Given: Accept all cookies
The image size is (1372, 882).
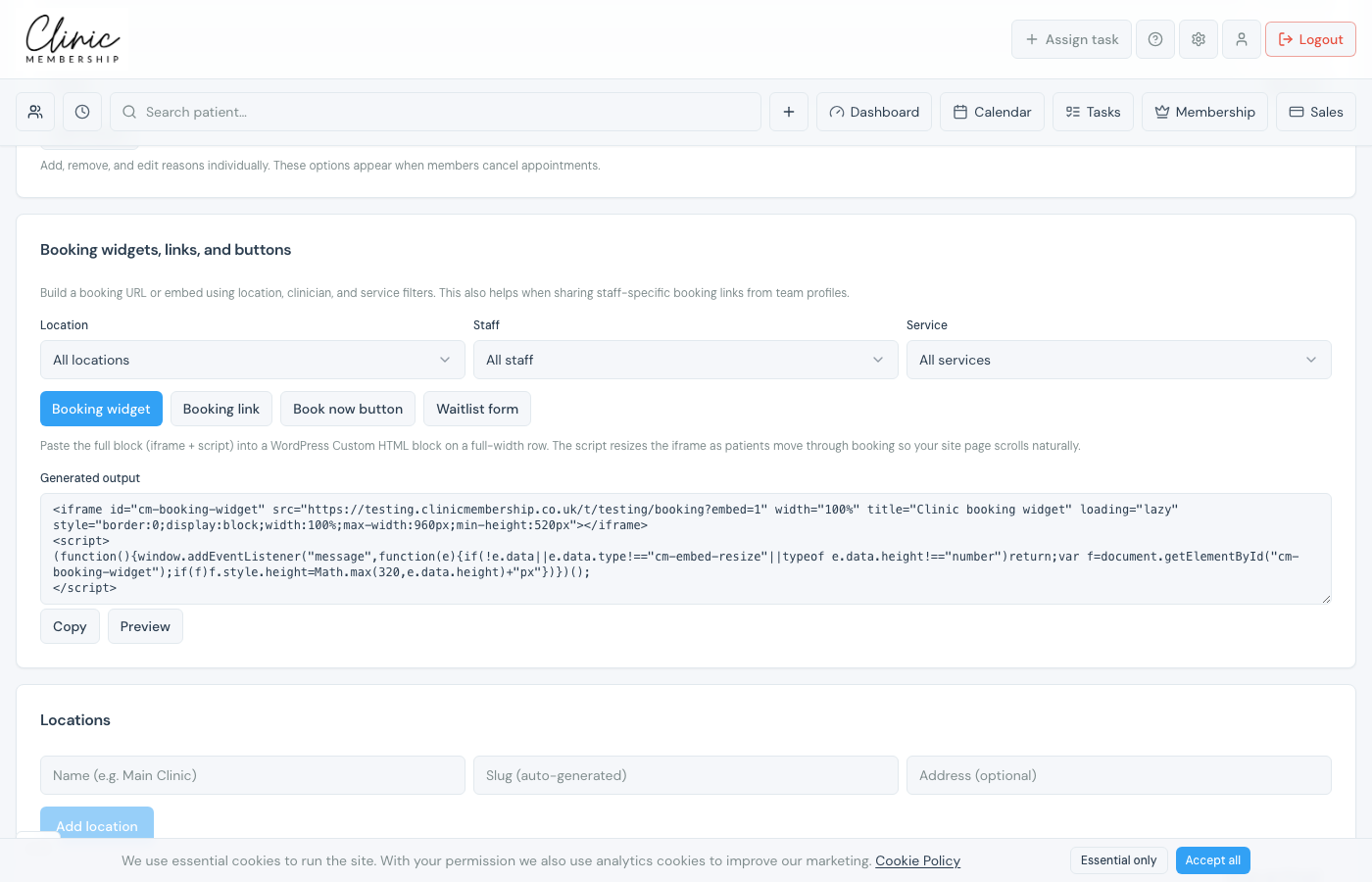Looking at the screenshot, I should click(1212, 860).
